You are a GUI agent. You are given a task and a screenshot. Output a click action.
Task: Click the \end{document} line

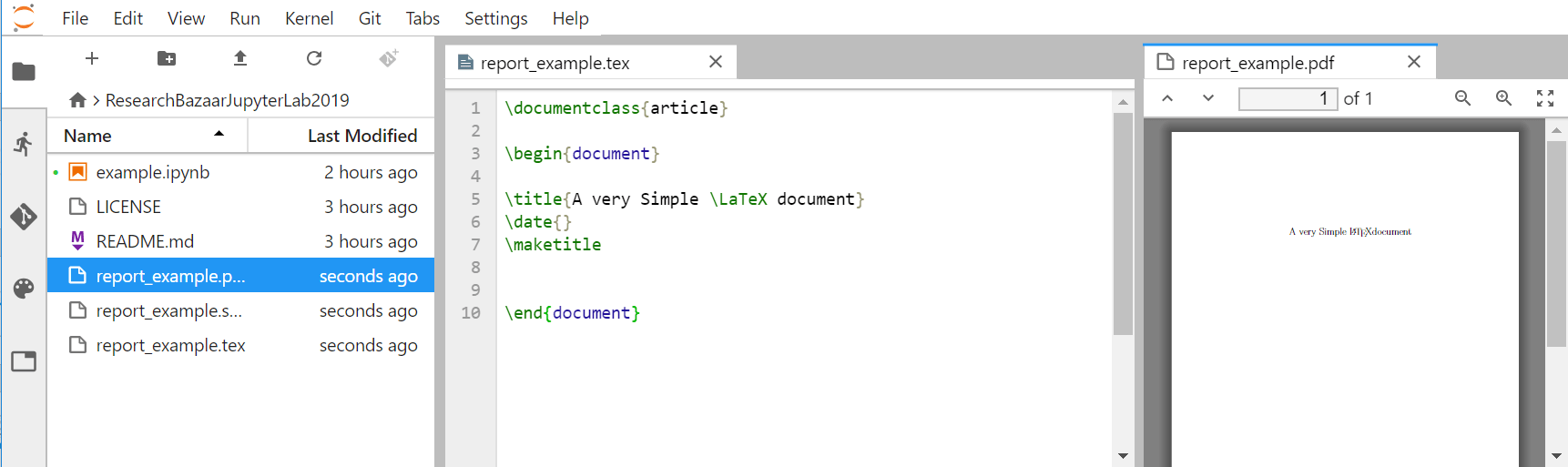pos(573,312)
